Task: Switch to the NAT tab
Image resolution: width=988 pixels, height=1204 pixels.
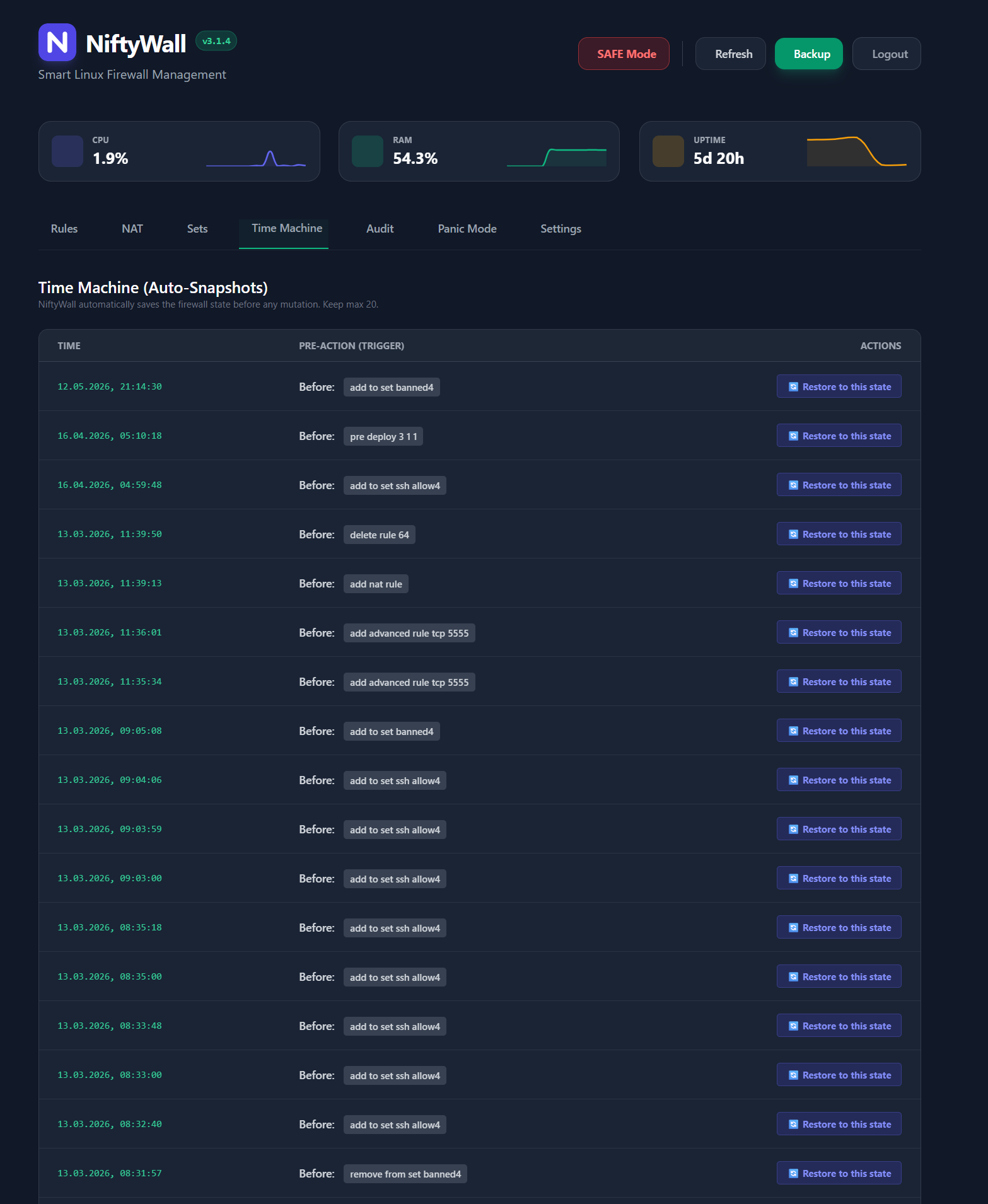Action: (x=132, y=229)
